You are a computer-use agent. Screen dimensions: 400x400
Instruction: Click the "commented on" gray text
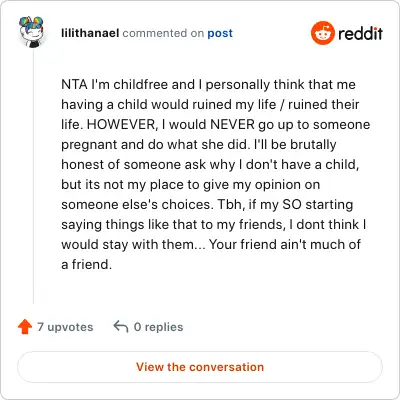pos(163,33)
